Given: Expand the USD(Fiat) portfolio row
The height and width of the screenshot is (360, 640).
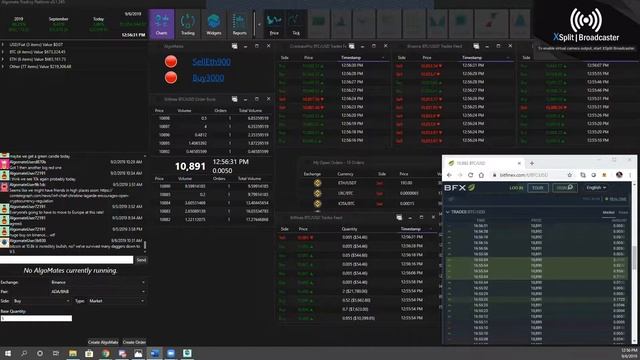Looking at the screenshot, I should tap(3, 44).
